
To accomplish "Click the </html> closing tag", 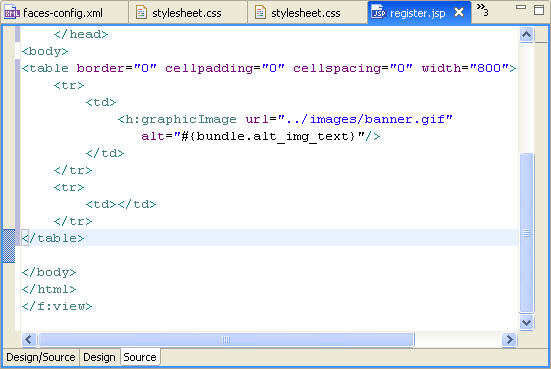I will [x=49, y=289].
